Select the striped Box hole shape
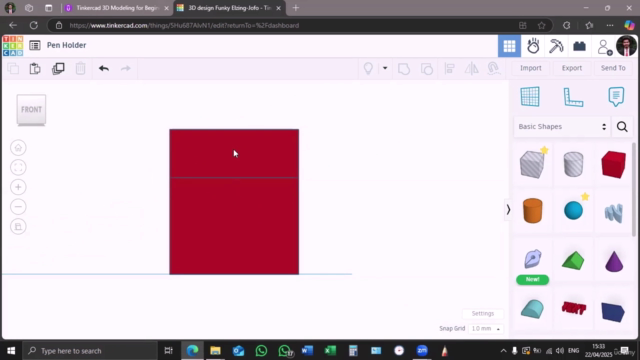This screenshot has width=640, height=360. tap(532, 164)
